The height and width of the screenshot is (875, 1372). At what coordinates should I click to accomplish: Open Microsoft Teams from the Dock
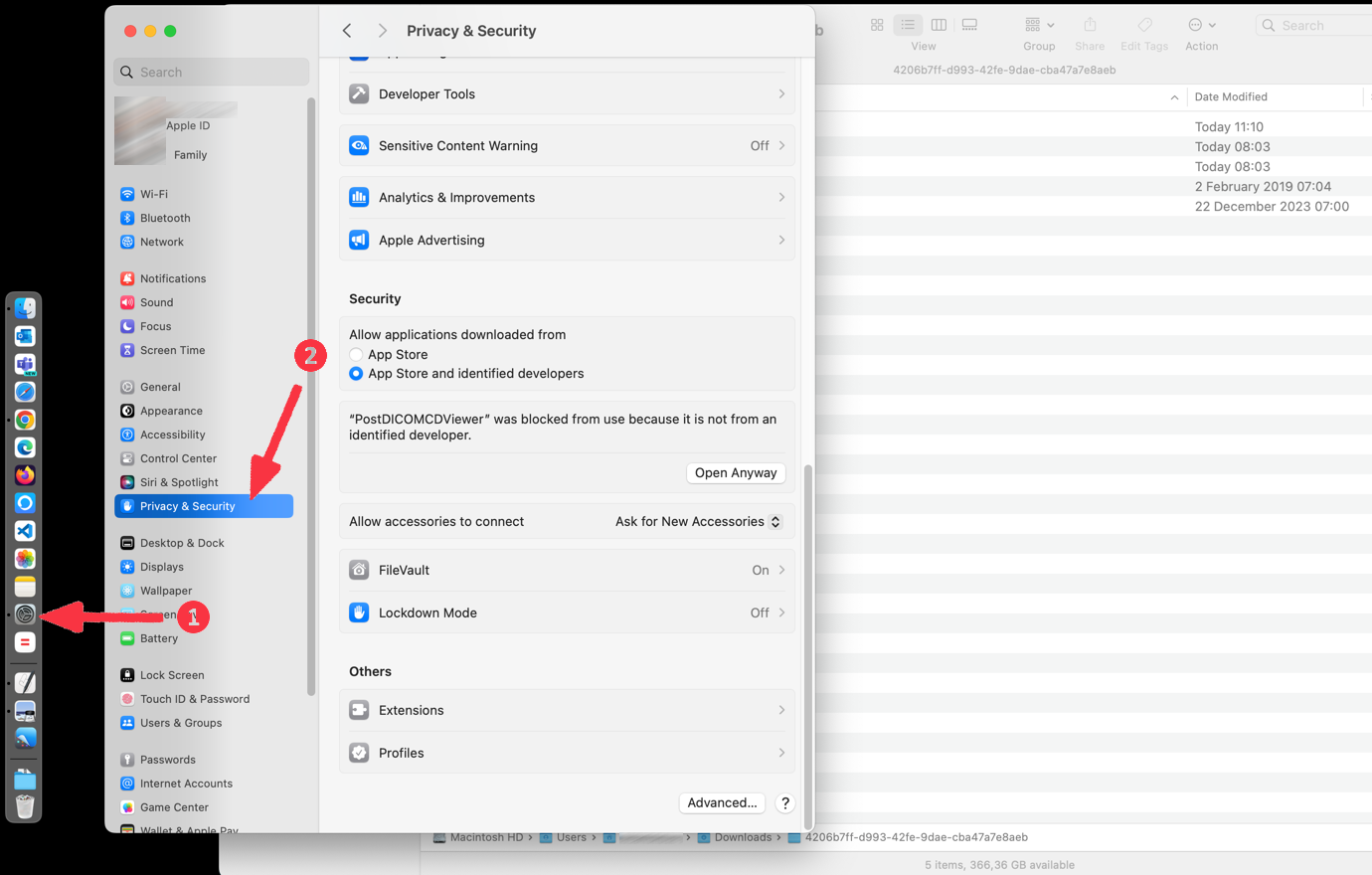coord(24,363)
